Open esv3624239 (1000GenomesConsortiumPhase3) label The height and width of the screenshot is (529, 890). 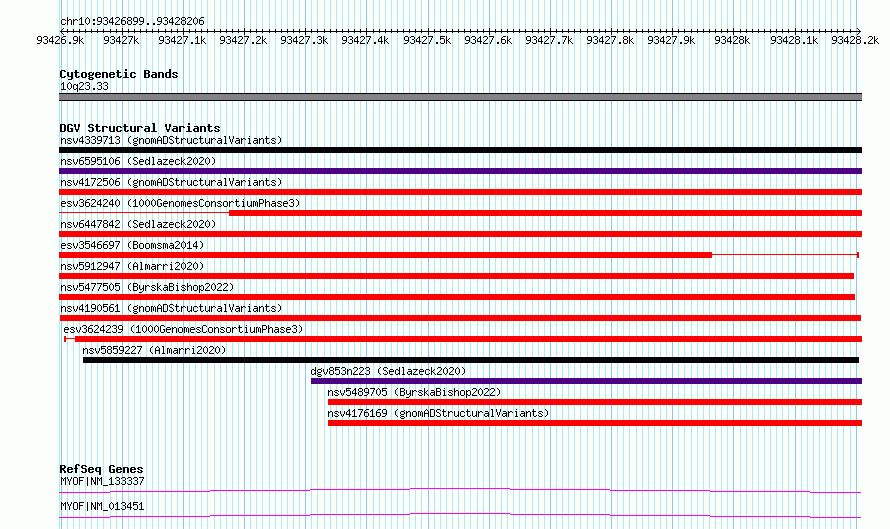(183, 329)
